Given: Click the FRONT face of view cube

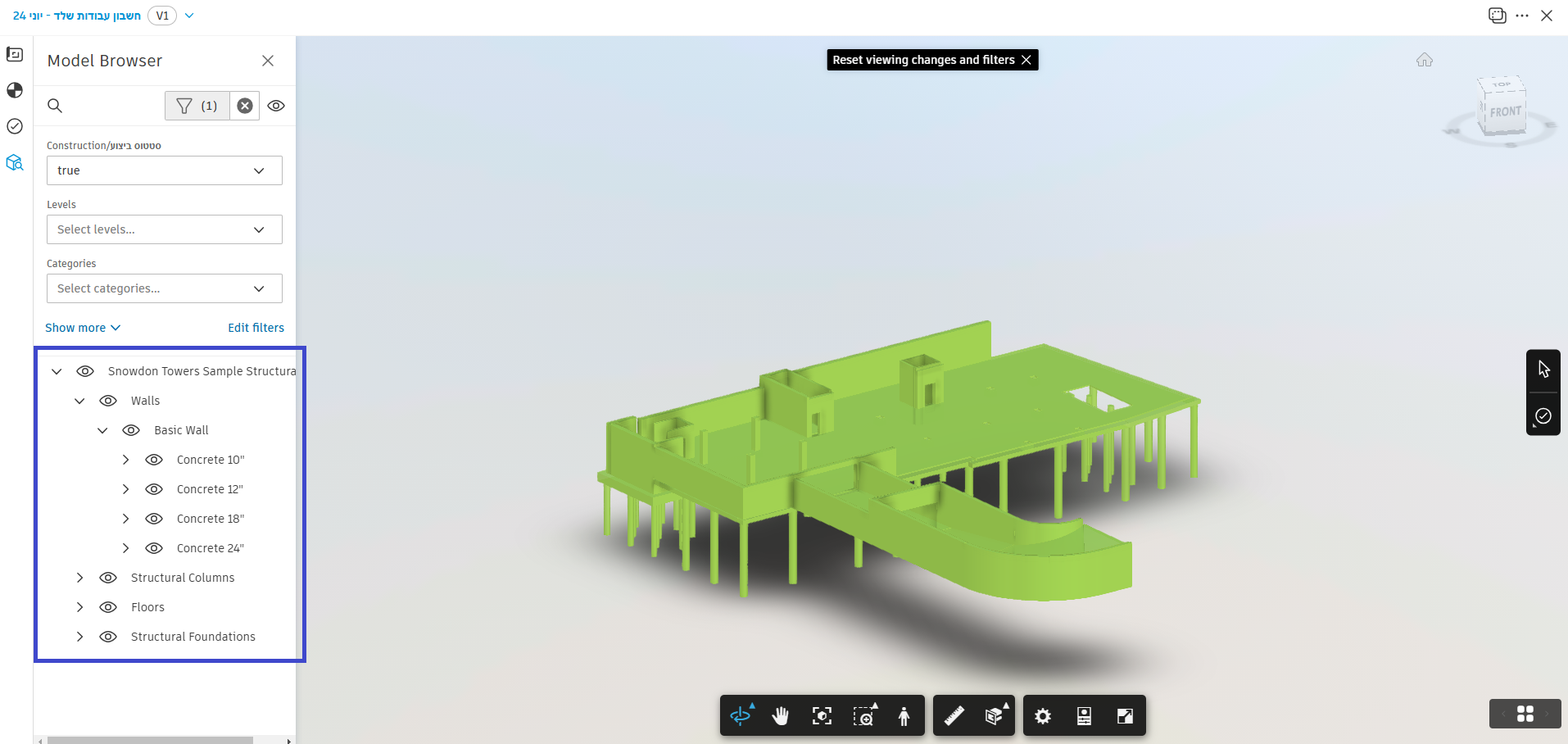Looking at the screenshot, I should tap(1505, 112).
